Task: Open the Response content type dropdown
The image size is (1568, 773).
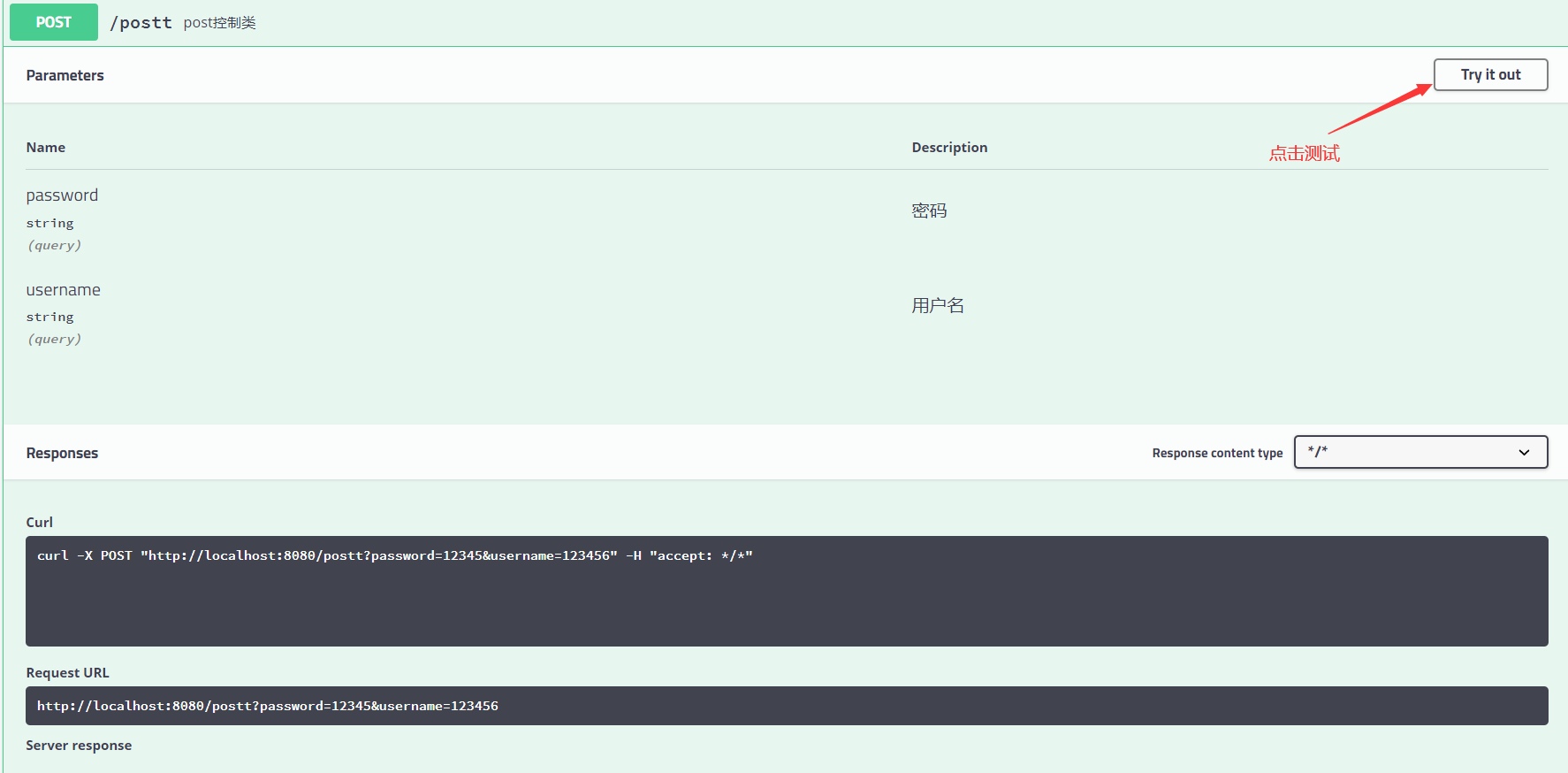Action: [x=1420, y=452]
